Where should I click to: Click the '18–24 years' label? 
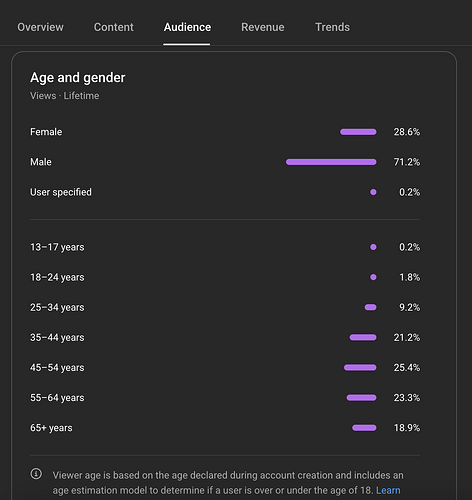pyautogui.click(x=57, y=277)
